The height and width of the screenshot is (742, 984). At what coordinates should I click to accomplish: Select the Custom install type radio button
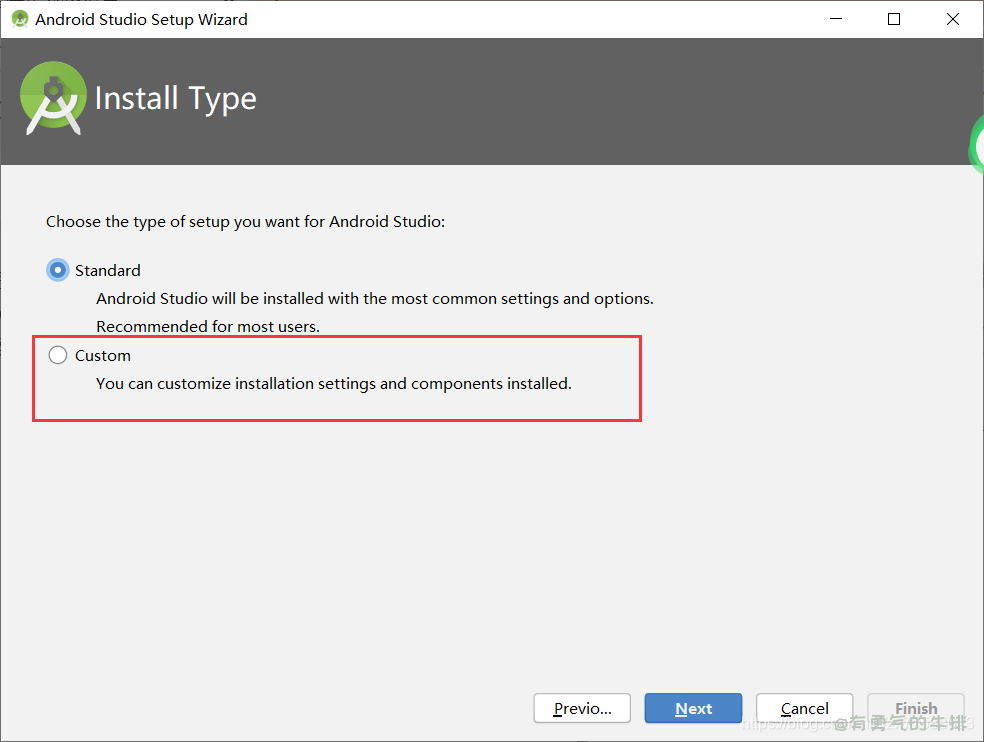click(x=58, y=355)
